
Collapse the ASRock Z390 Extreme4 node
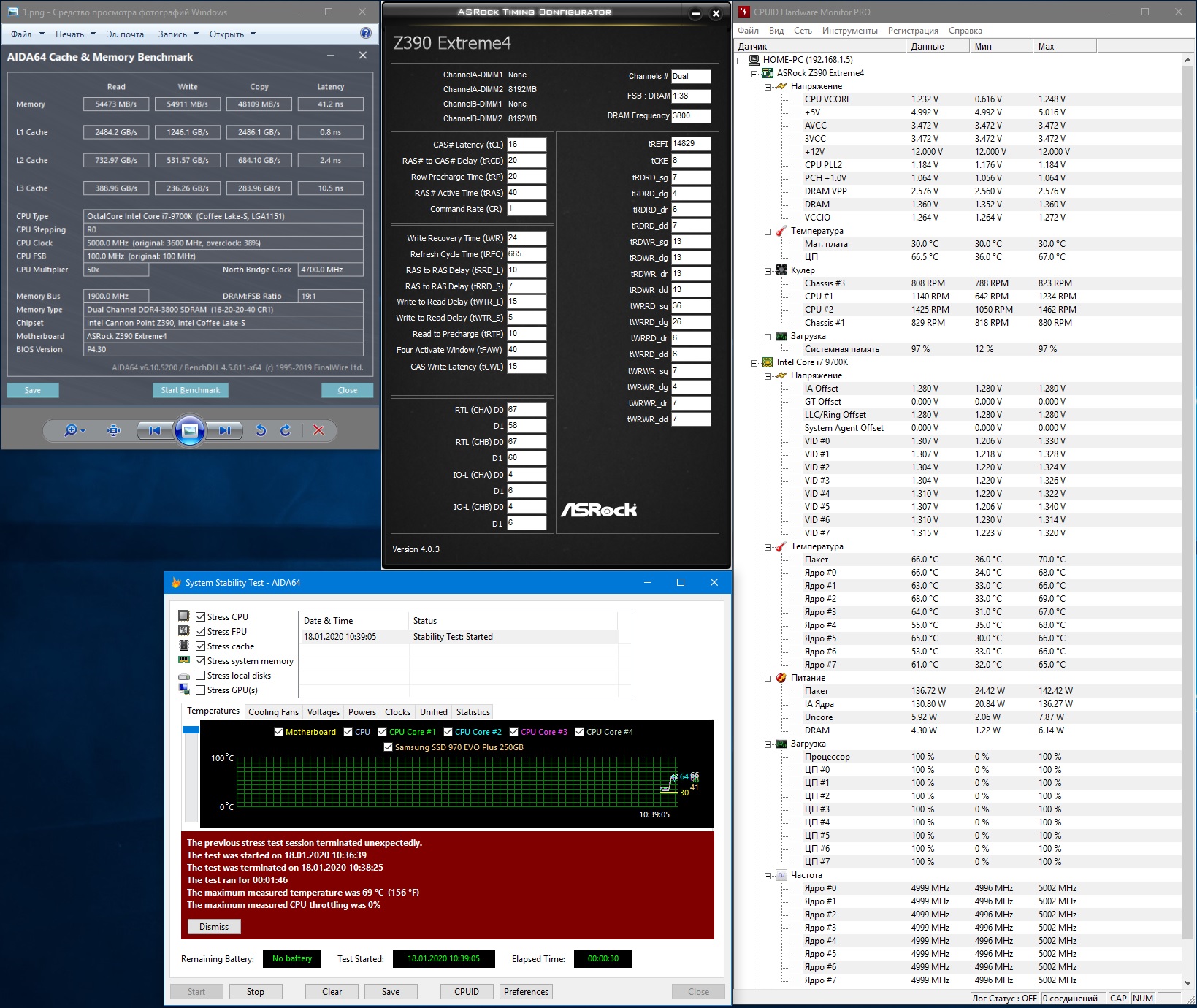click(754, 73)
